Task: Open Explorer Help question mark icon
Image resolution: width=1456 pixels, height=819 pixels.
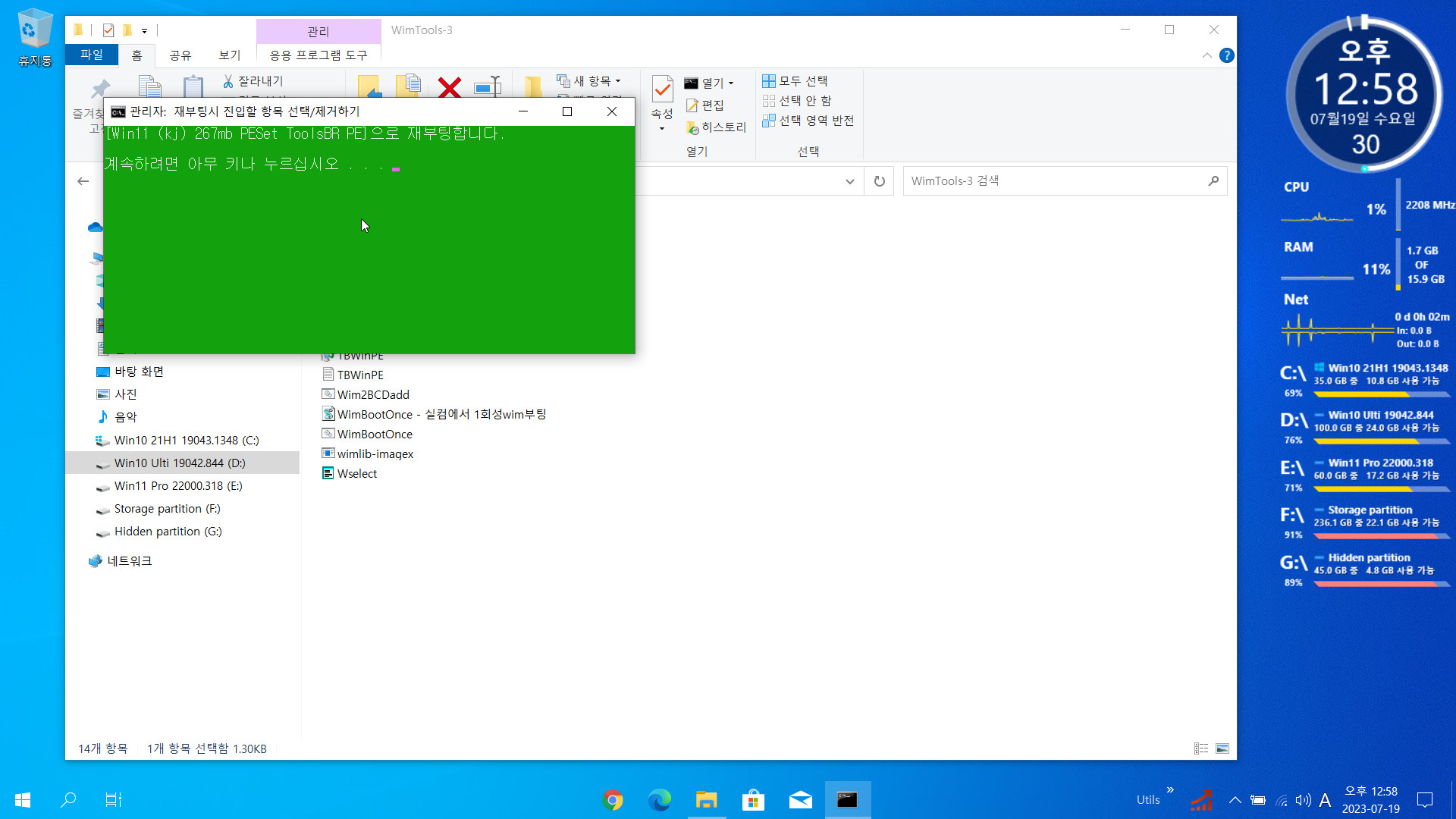Action: (x=1226, y=55)
